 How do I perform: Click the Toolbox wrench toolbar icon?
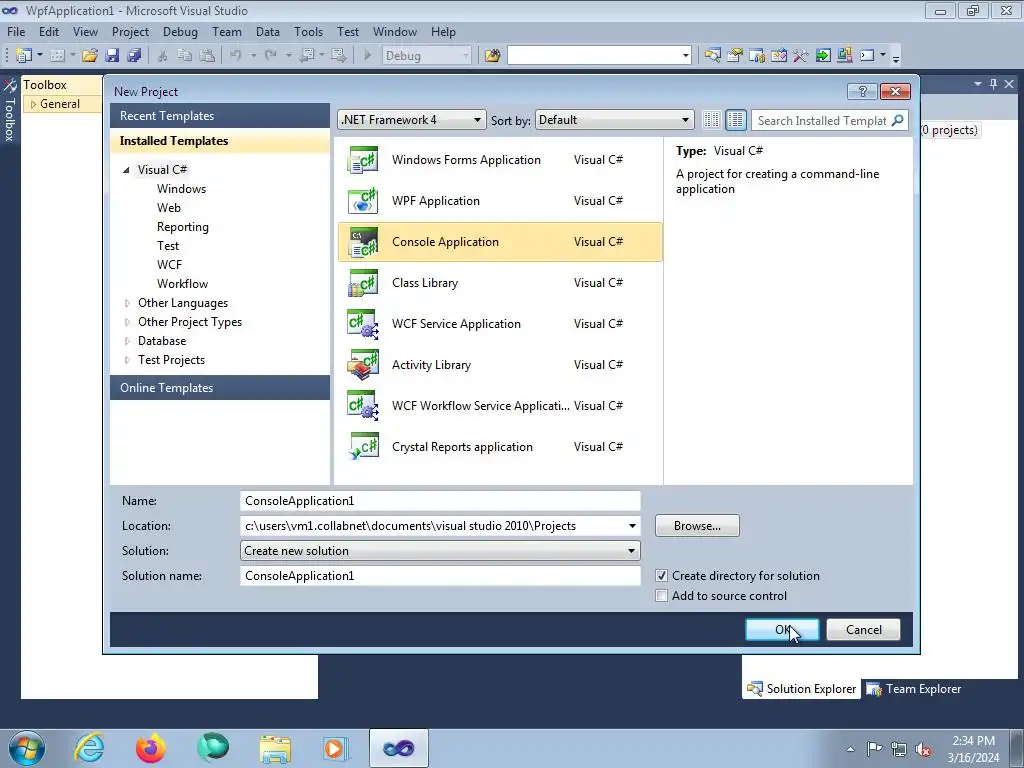pyautogui.click(x=801, y=56)
